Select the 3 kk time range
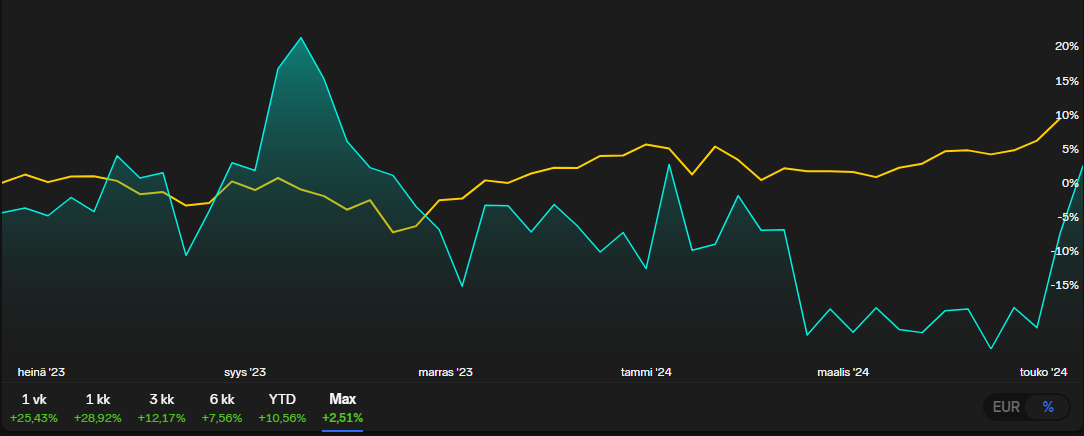The height and width of the screenshot is (436, 1084). (x=162, y=408)
